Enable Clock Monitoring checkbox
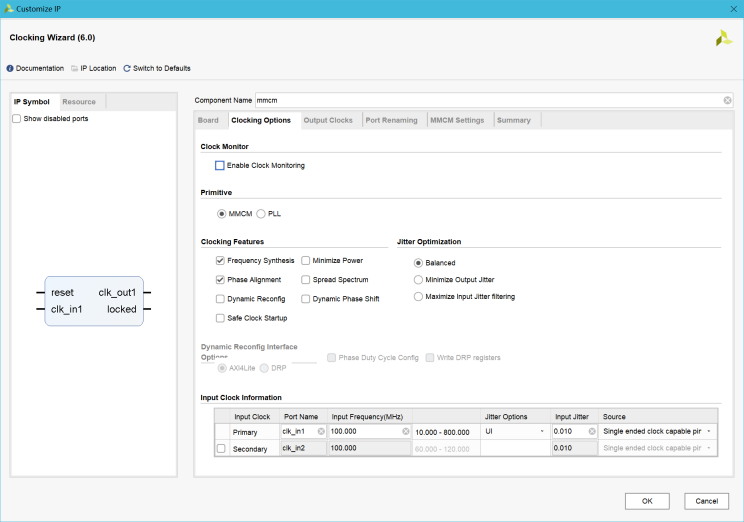Image resolution: width=744 pixels, height=522 pixels. (x=220, y=165)
